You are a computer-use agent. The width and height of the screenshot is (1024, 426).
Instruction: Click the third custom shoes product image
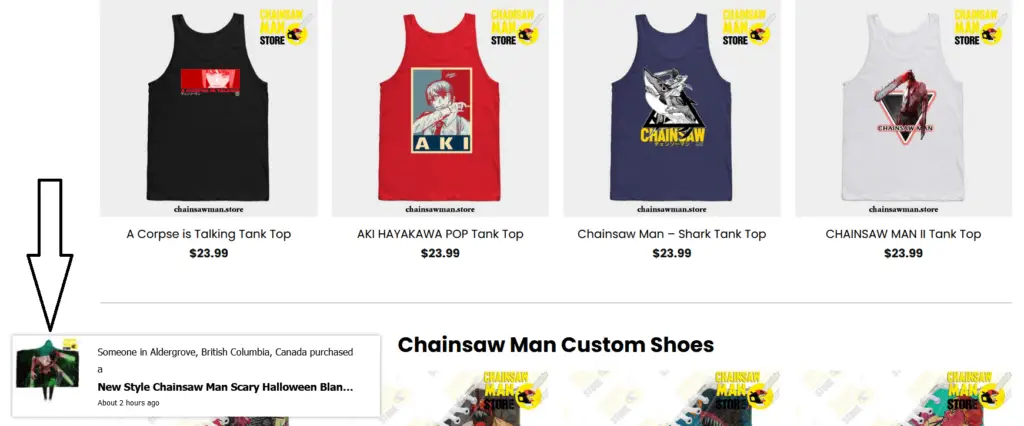coord(903,398)
